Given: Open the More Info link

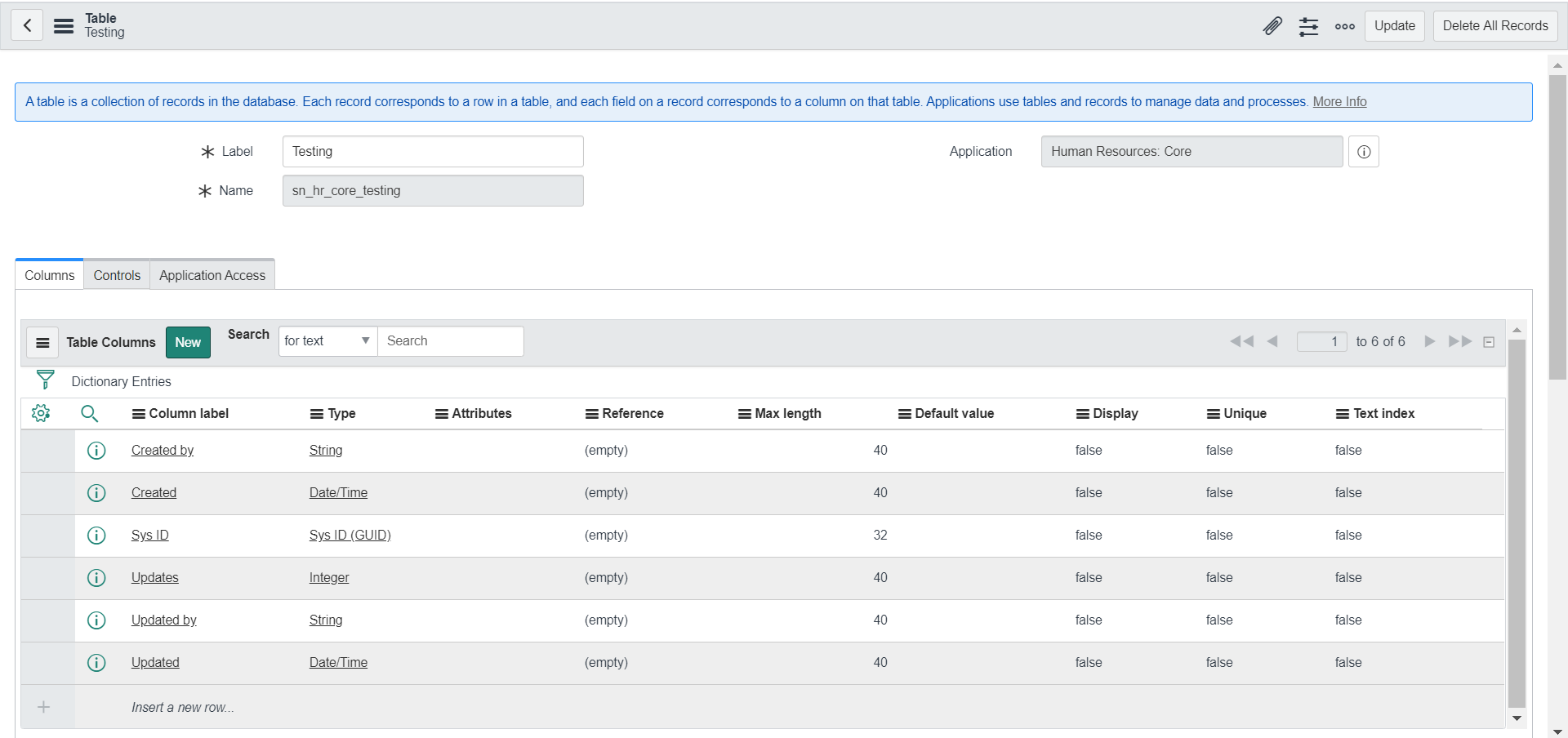Looking at the screenshot, I should click(x=1339, y=102).
